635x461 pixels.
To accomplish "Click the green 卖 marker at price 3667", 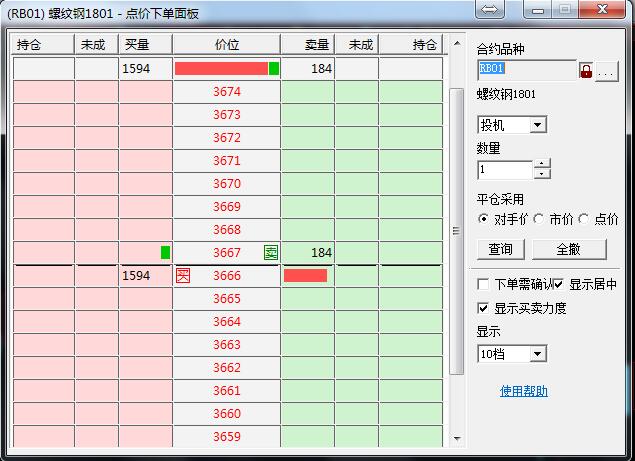I will coord(271,252).
